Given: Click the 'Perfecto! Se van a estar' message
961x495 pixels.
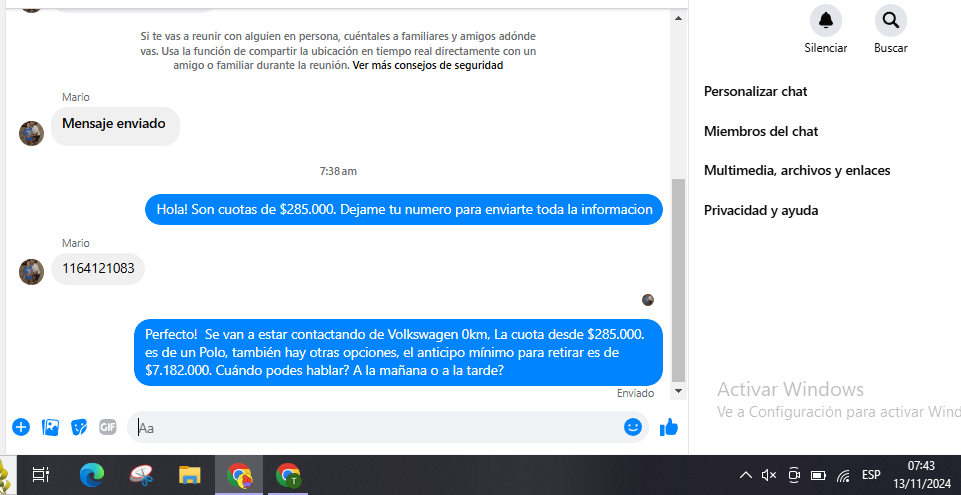Looking at the screenshot, I should click(x=398, y=352).
